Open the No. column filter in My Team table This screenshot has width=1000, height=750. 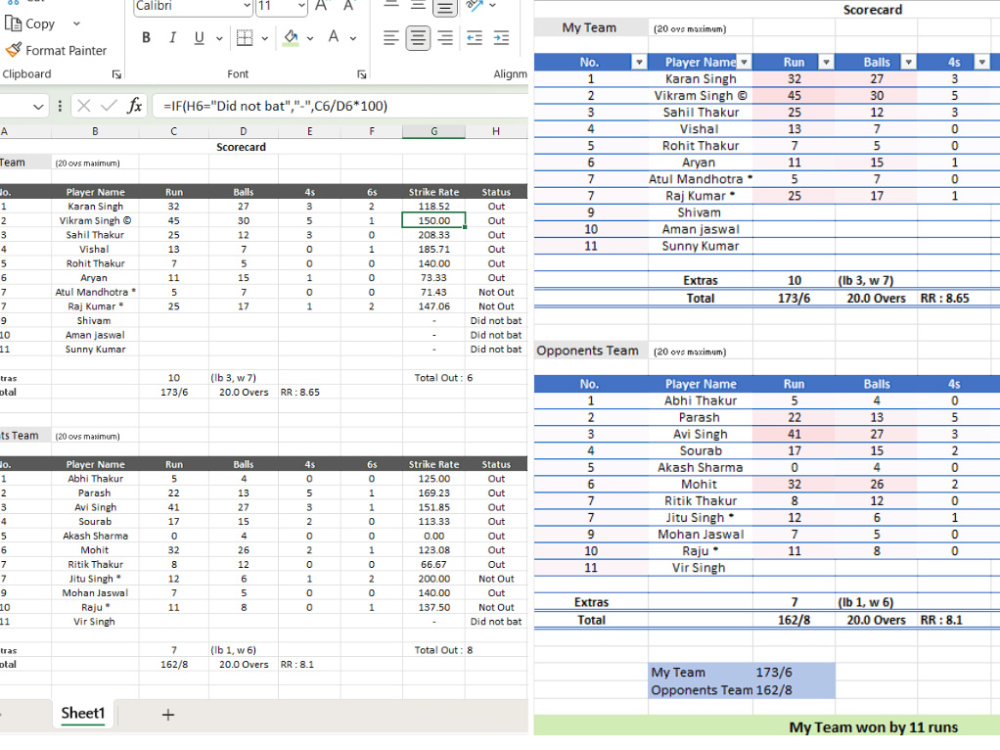coord(638,62)
